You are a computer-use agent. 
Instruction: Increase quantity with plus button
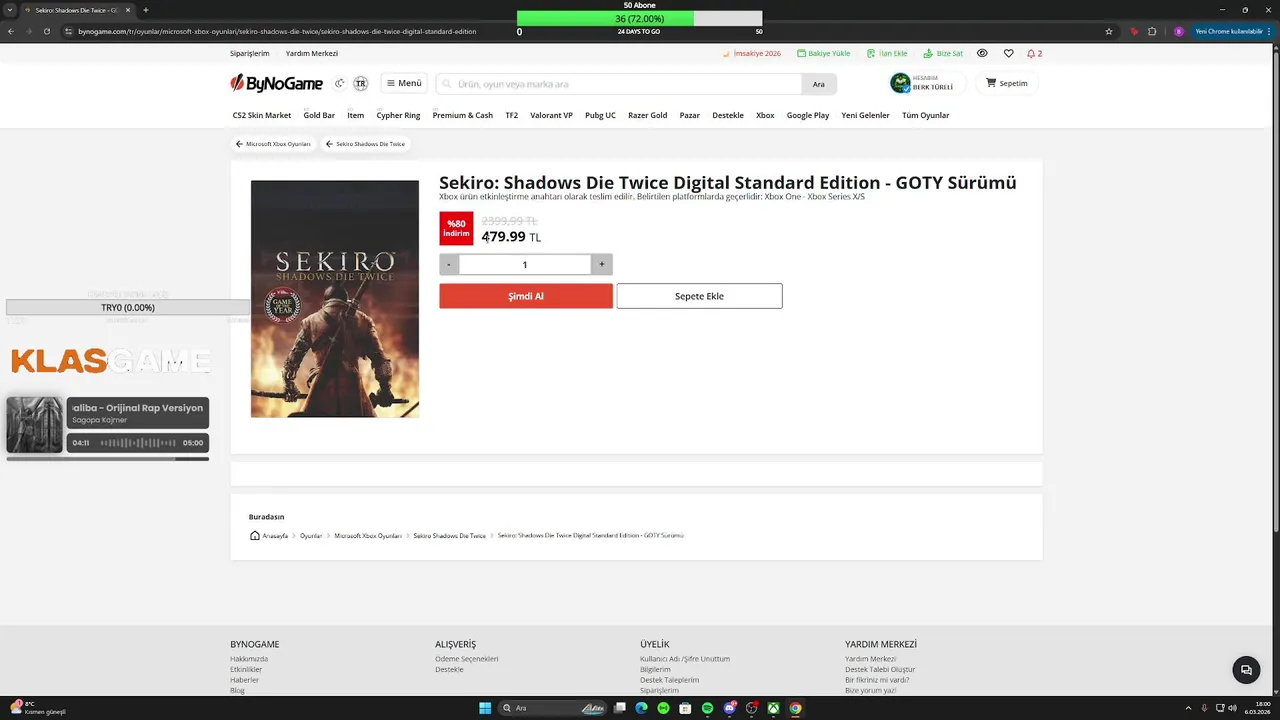coord(602,264)
